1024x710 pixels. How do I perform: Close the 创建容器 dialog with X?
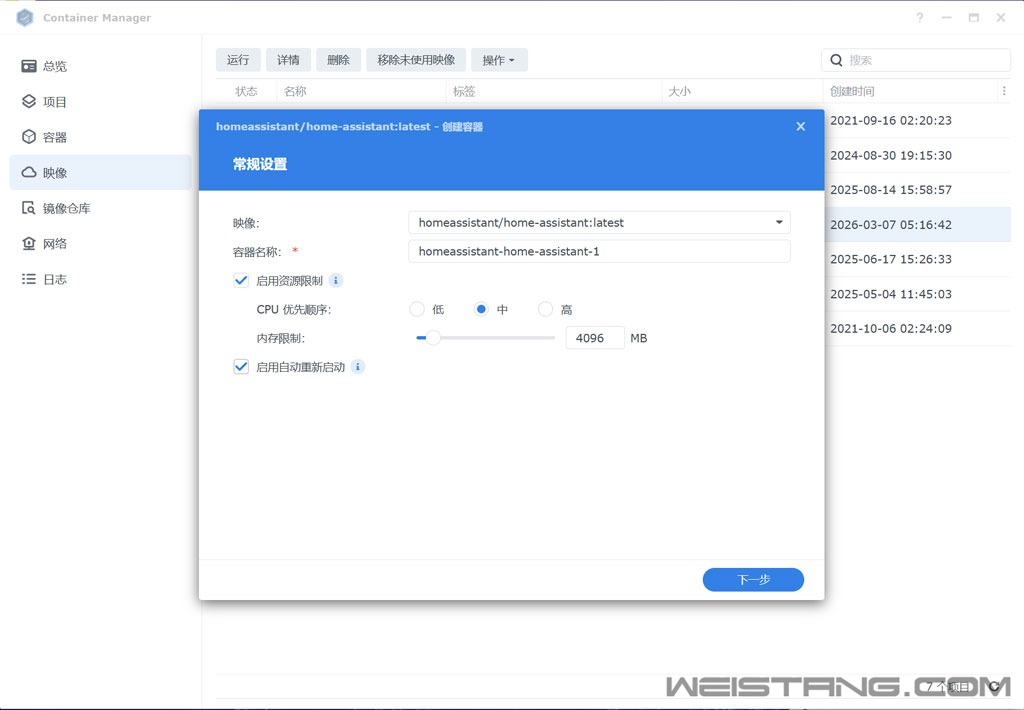click(800, 127)
